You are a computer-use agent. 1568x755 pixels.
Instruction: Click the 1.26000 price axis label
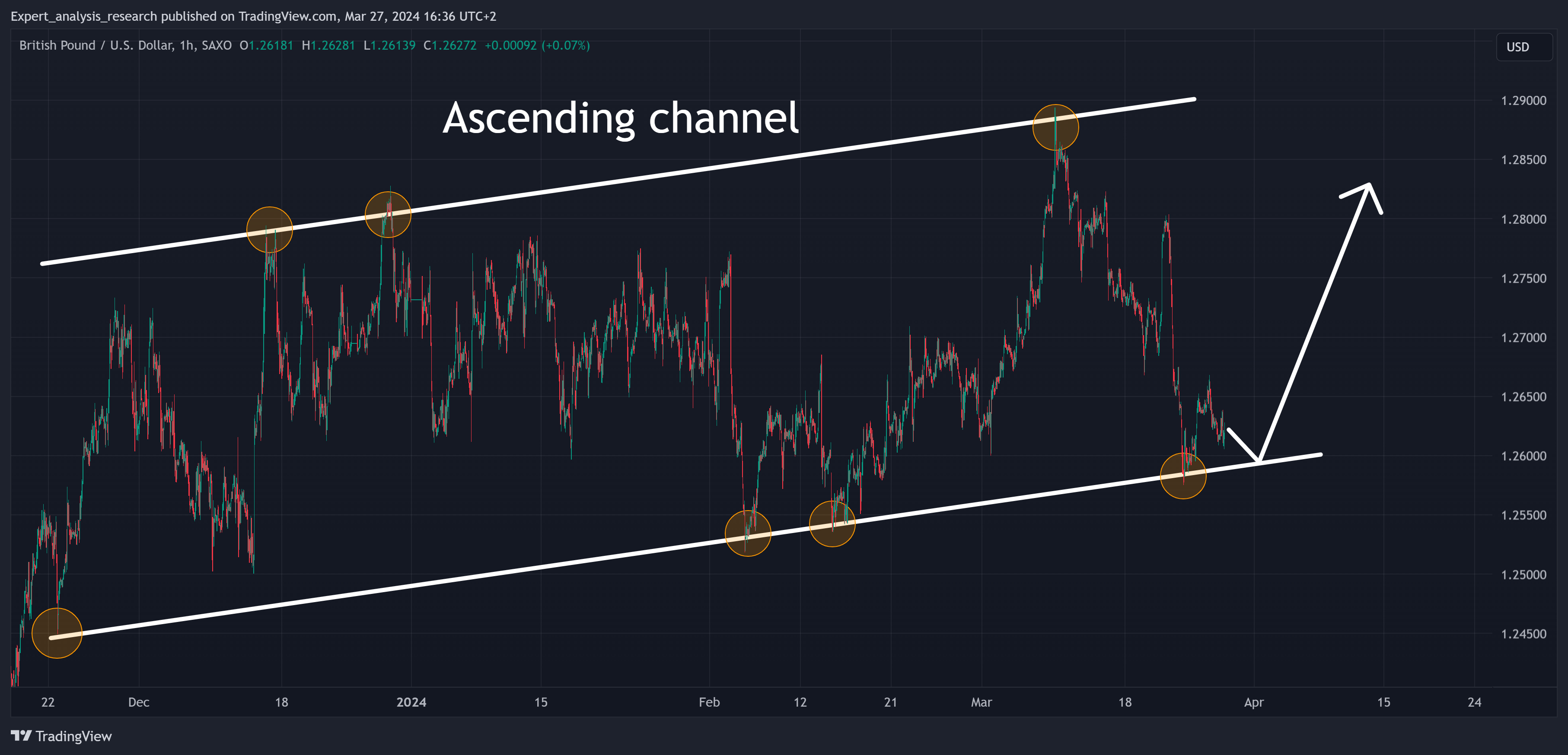tap(1523, 456)
